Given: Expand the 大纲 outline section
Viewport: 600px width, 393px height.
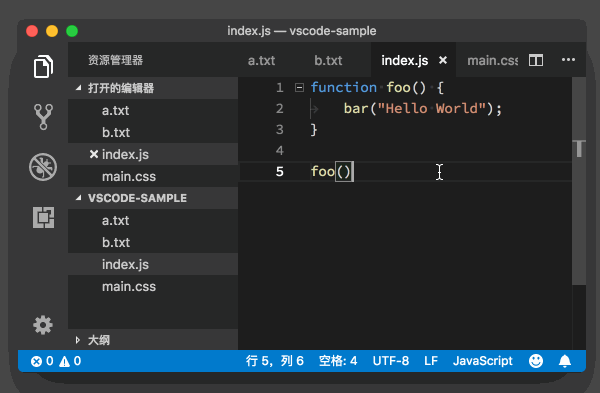Looking at the screenshot, I should pos(78,340).
